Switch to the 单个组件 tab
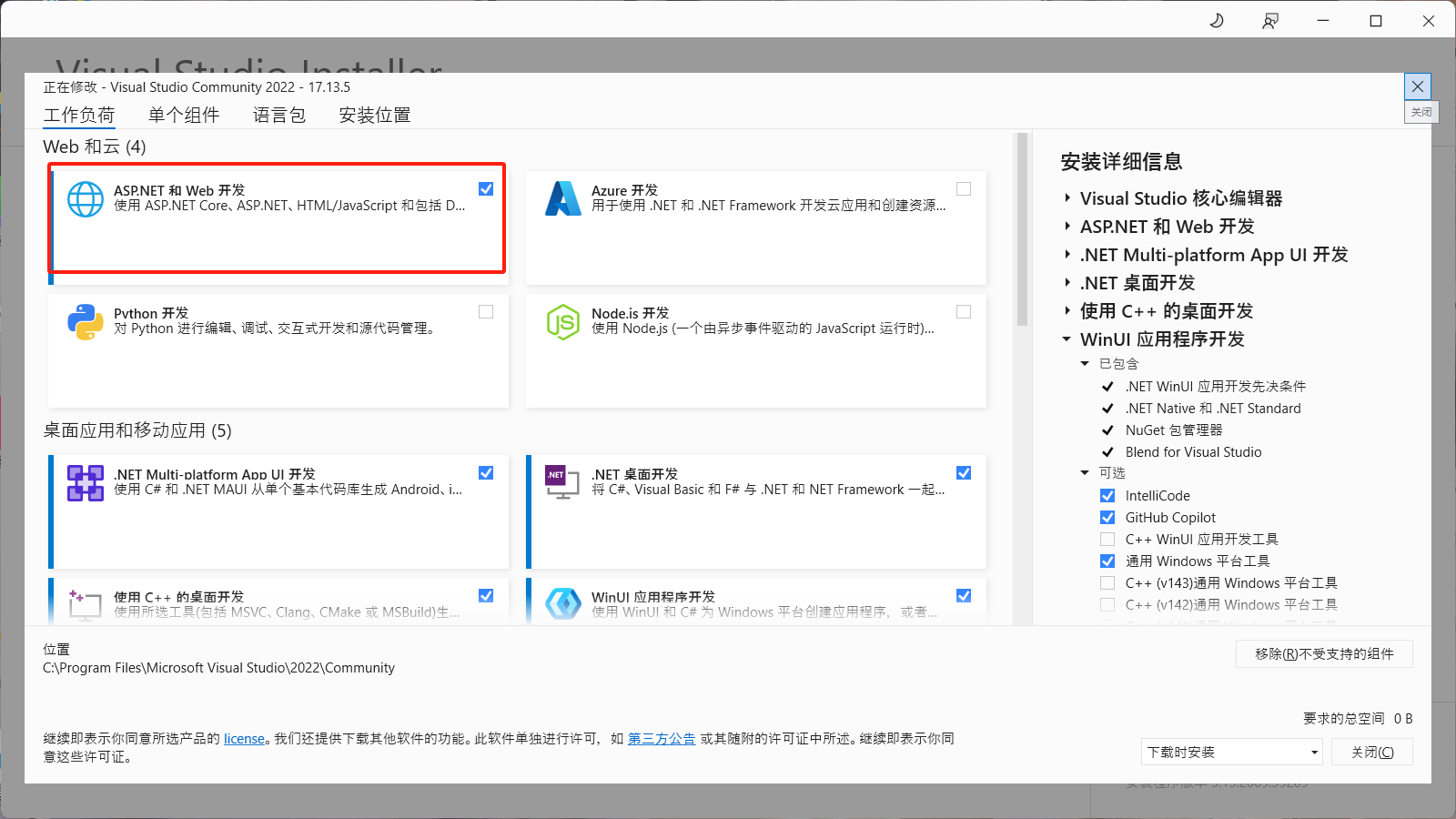Image resolution: width=1456 pixels, height=819 pixels. [184, 116]
